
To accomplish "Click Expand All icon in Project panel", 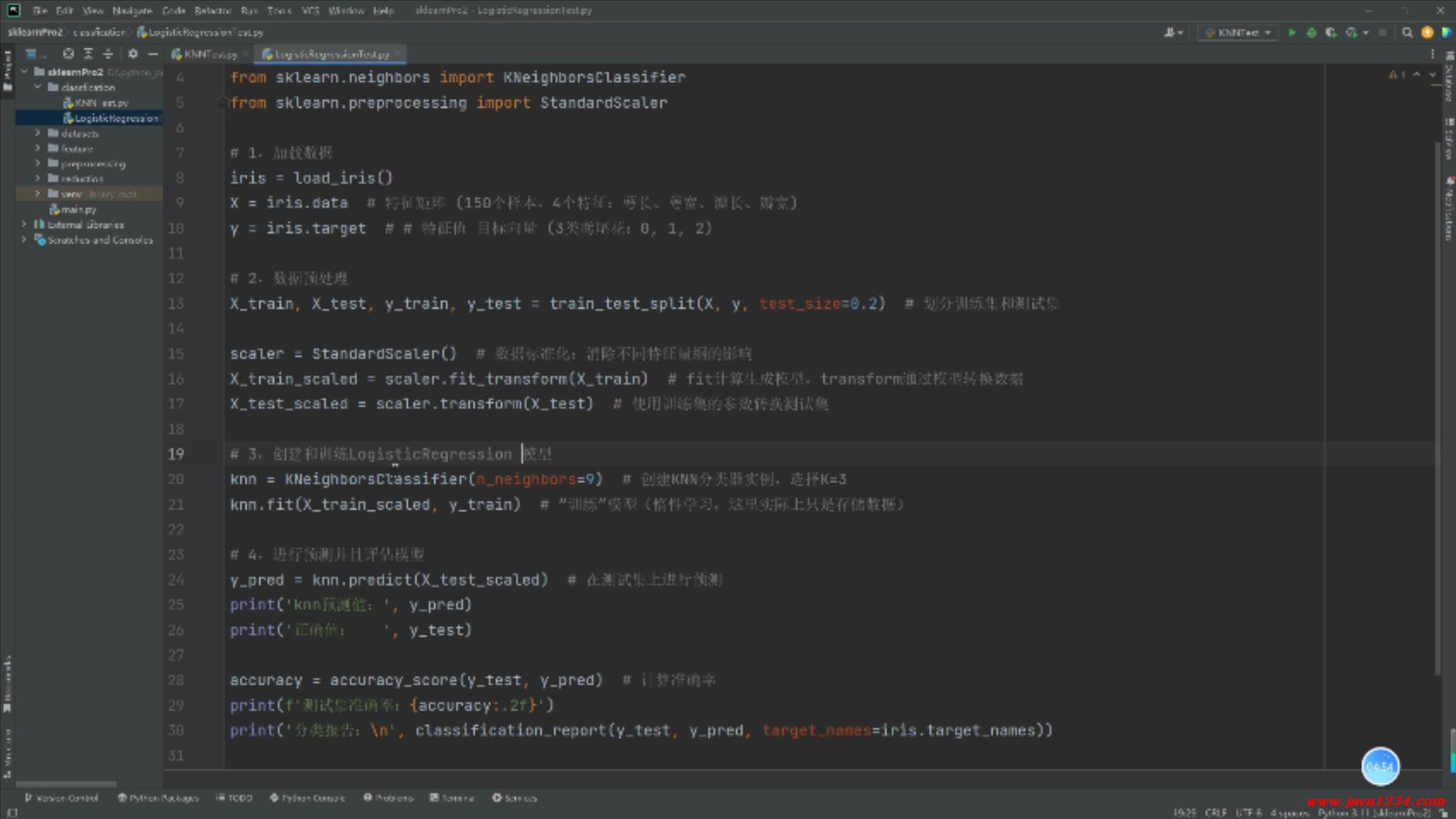I will click(88, 54).
